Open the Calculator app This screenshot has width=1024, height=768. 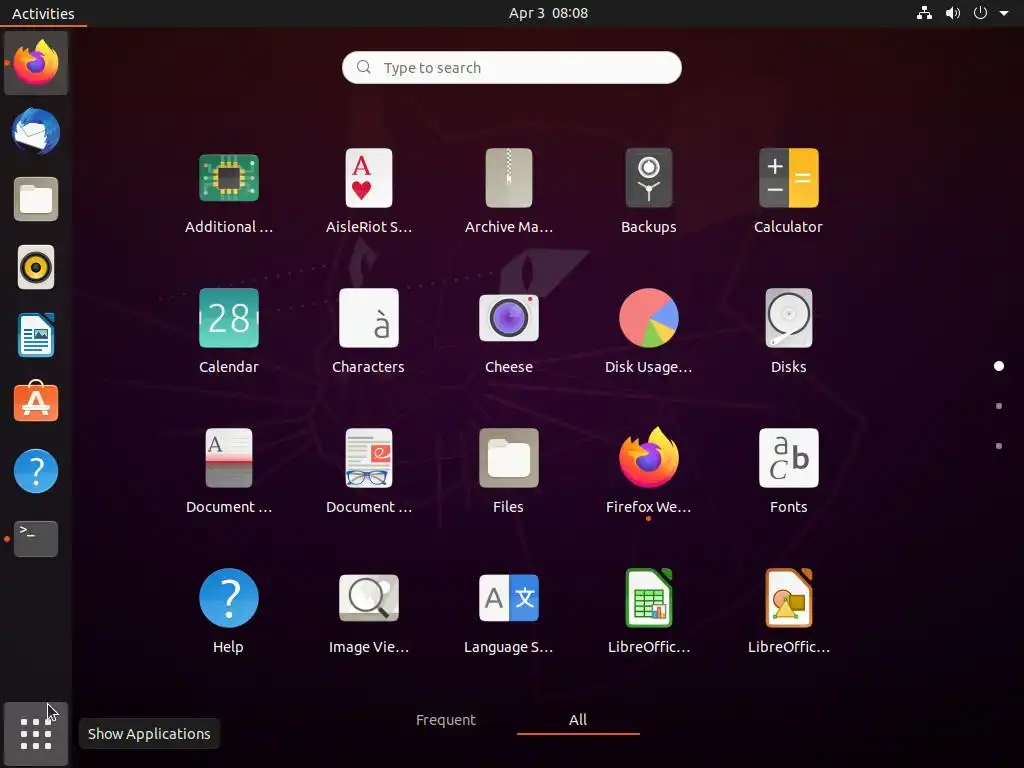click(x=788, y=190)
